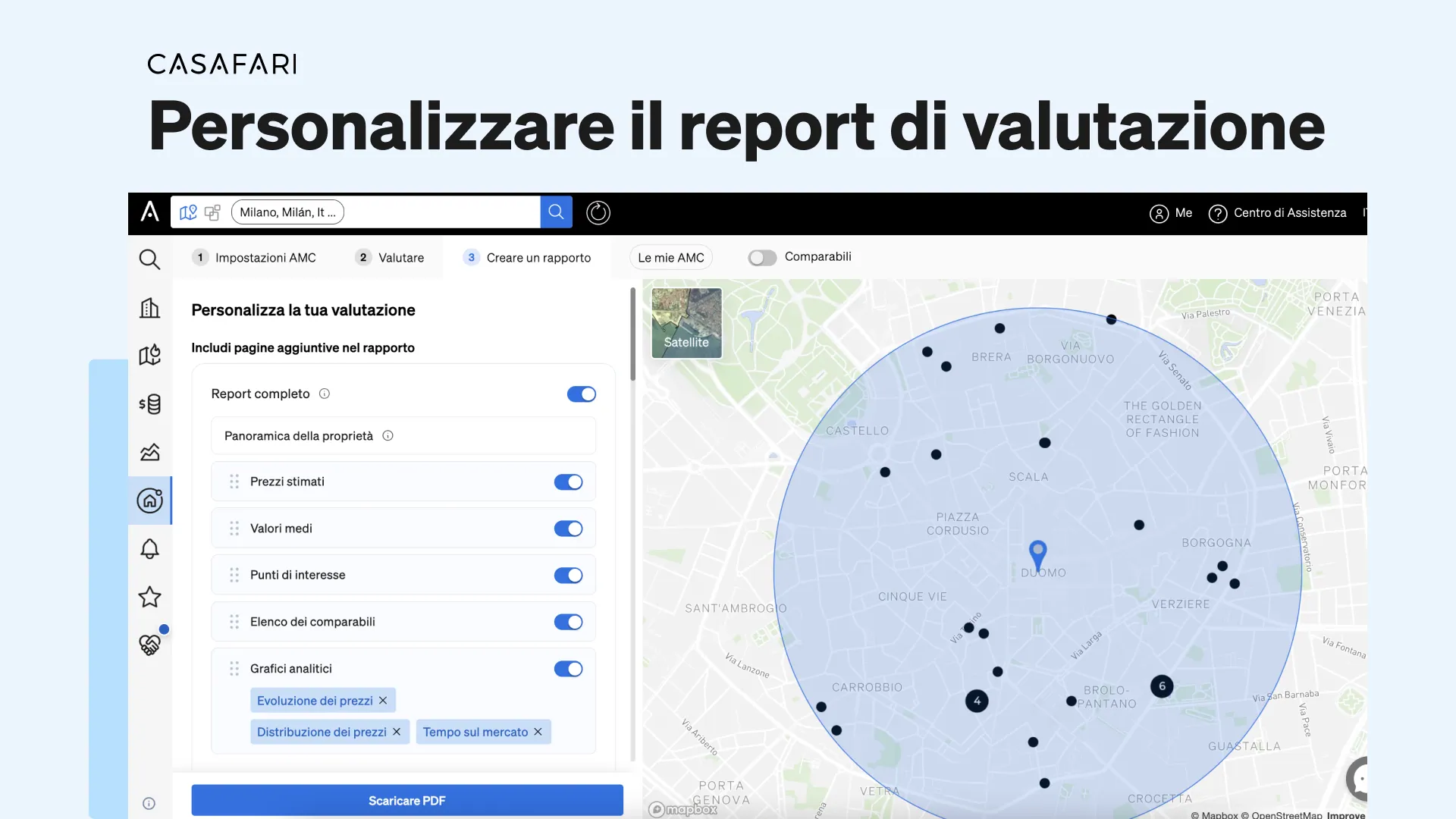Remove the Tempo sul mercato tag
The image size is (1456, 819).
pyautogui.click(x=538, y=732)
